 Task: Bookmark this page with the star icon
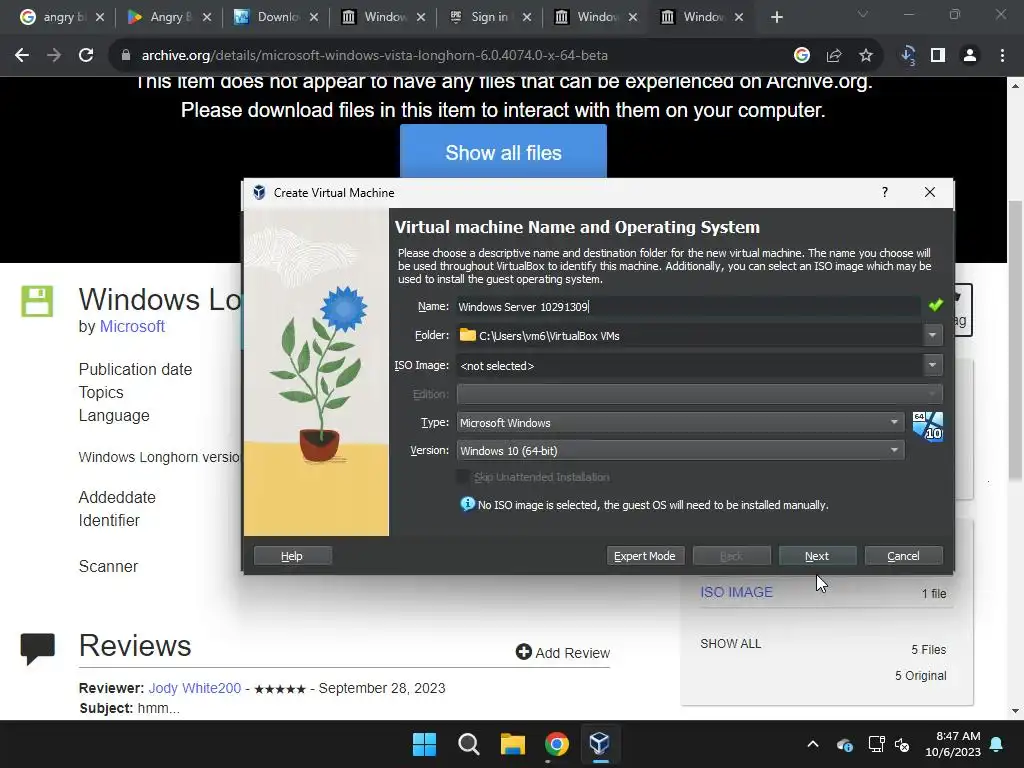point(866,56)
